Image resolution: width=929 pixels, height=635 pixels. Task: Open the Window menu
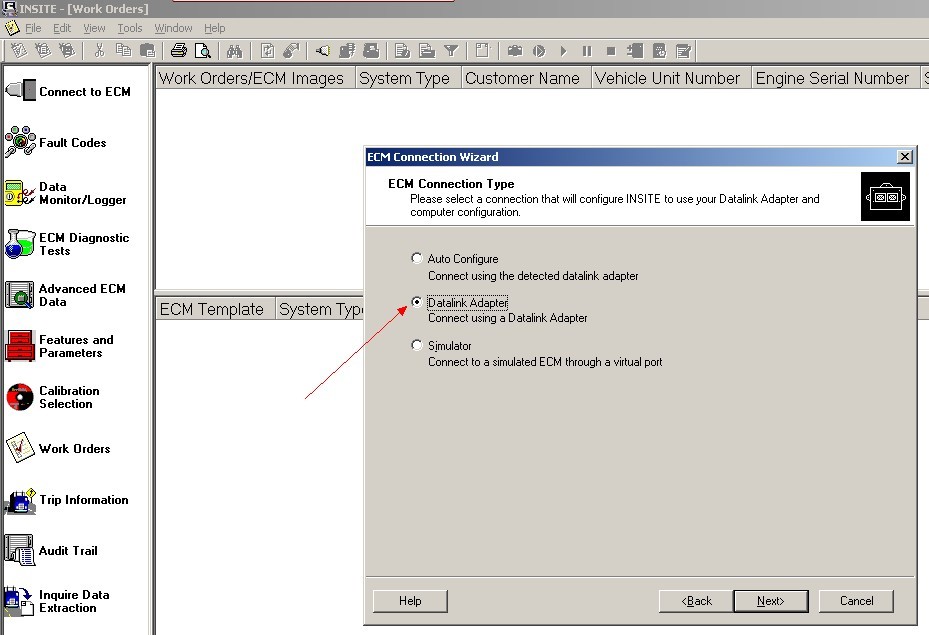coord(174,28)
